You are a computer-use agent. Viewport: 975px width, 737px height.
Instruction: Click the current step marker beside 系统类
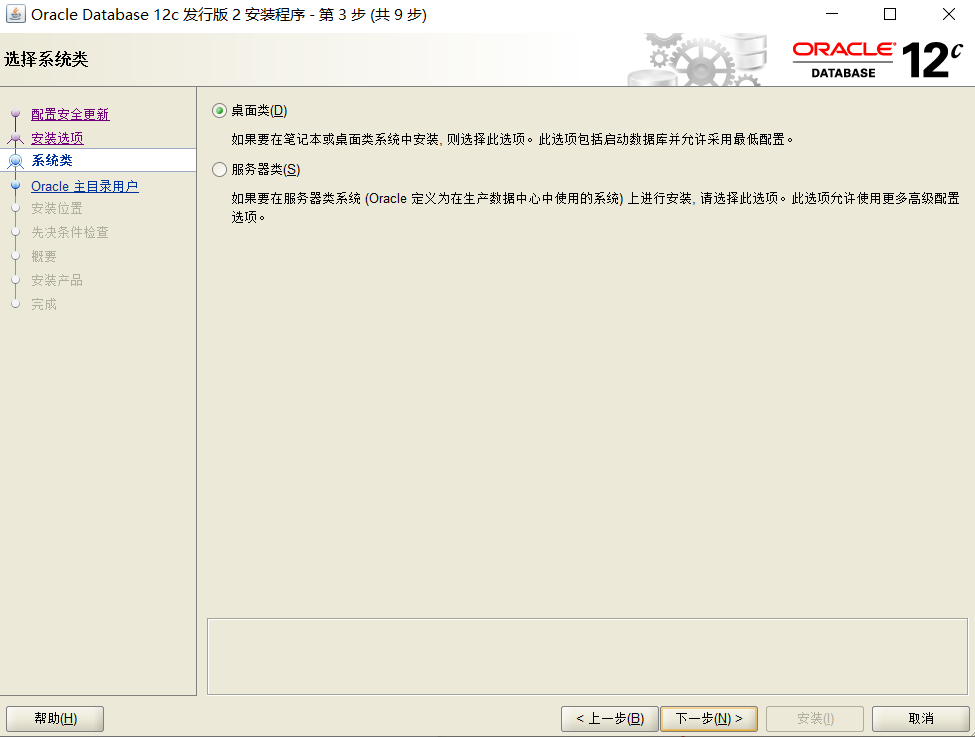[x=16, y=161]
